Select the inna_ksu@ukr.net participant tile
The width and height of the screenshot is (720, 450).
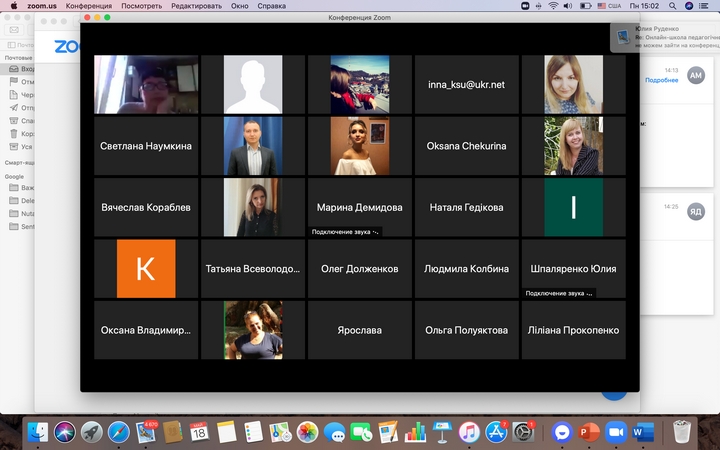click(x=468, y=84)
